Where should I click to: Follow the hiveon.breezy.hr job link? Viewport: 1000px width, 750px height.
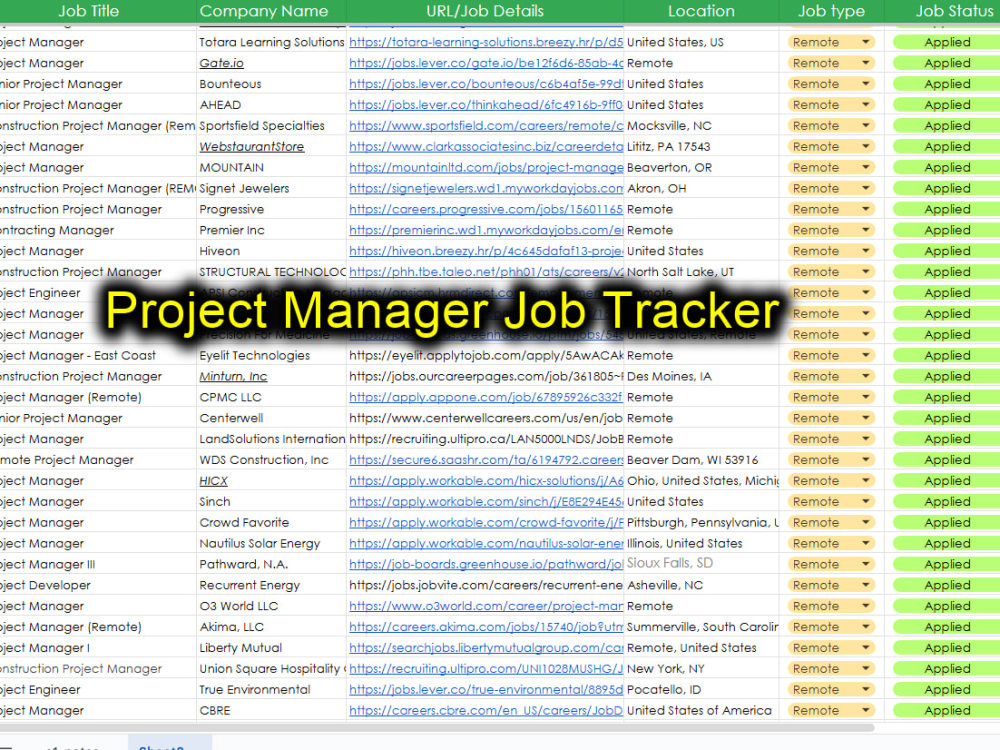(x=486, y=251)
